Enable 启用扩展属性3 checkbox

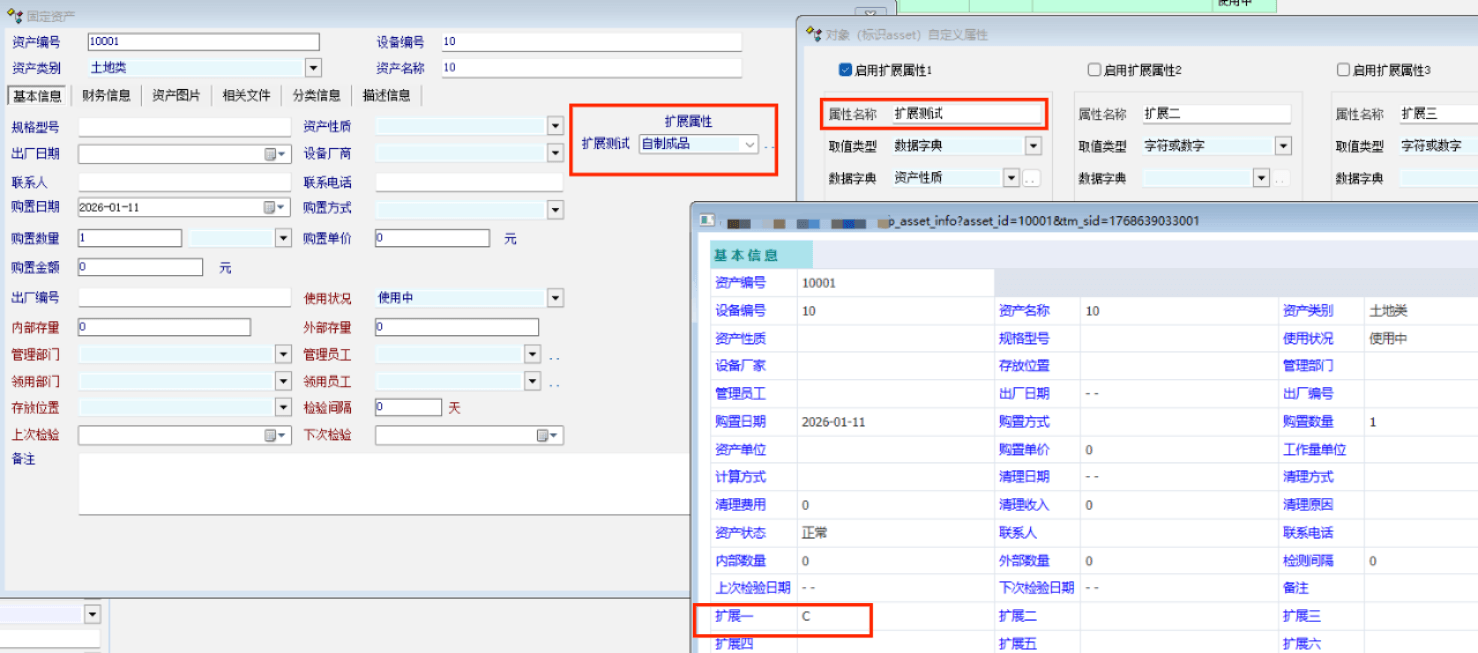tap(1343, 71)
